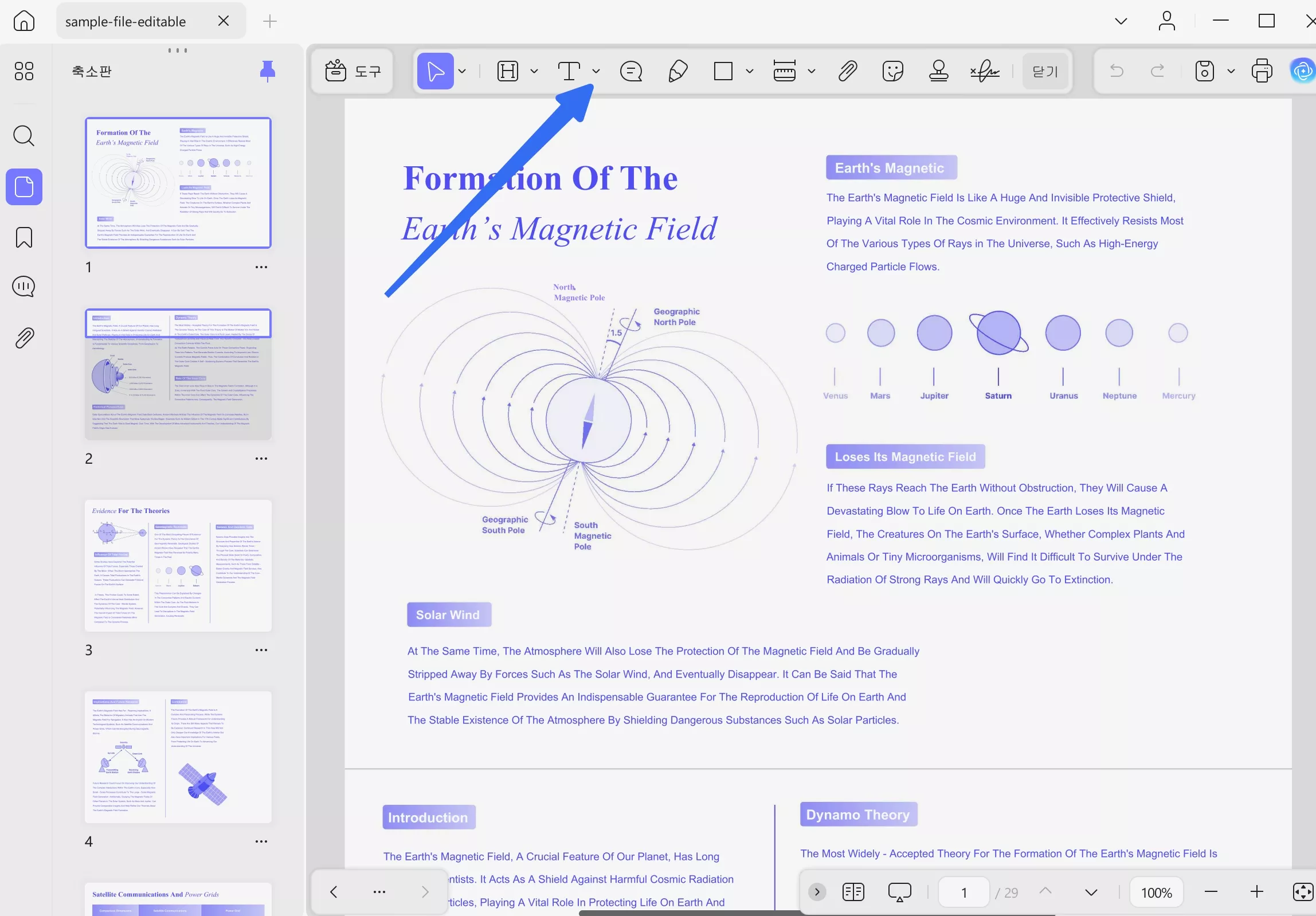Screen dimensions: 1316x916
Task: Select the signature tool
Action: coord(985,71)
